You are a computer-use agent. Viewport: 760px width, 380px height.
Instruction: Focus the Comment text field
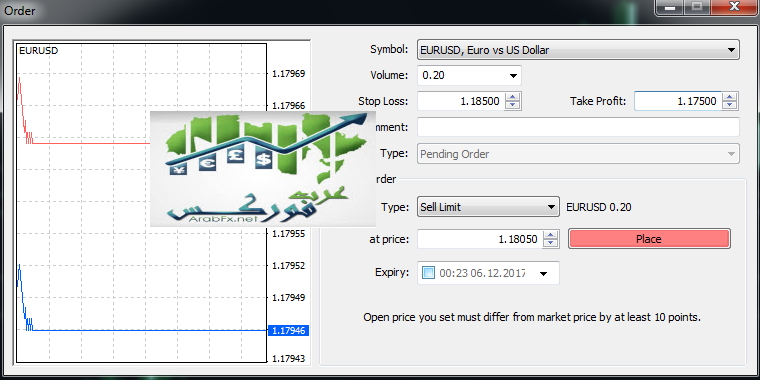pos(578,127)
